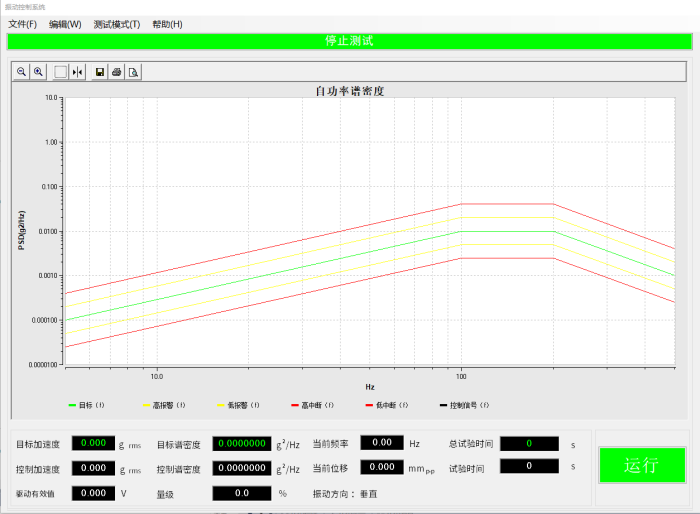Viewport: 700px width, 514px height.
Task: Open print preview from the toolbar
Action: click(x=133, y=72)
